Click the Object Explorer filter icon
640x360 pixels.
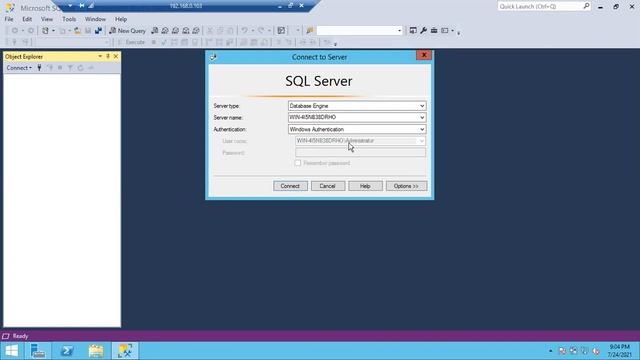pyautogui.click(x=70, y=68)
